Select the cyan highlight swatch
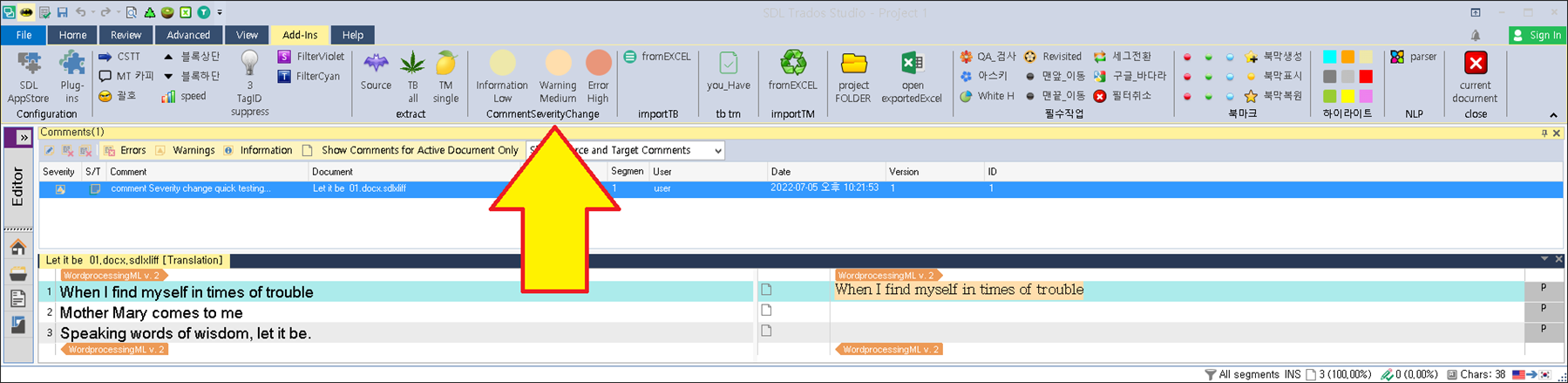The width and height of the screenshot is (1568, 383). coord(1329,57)
